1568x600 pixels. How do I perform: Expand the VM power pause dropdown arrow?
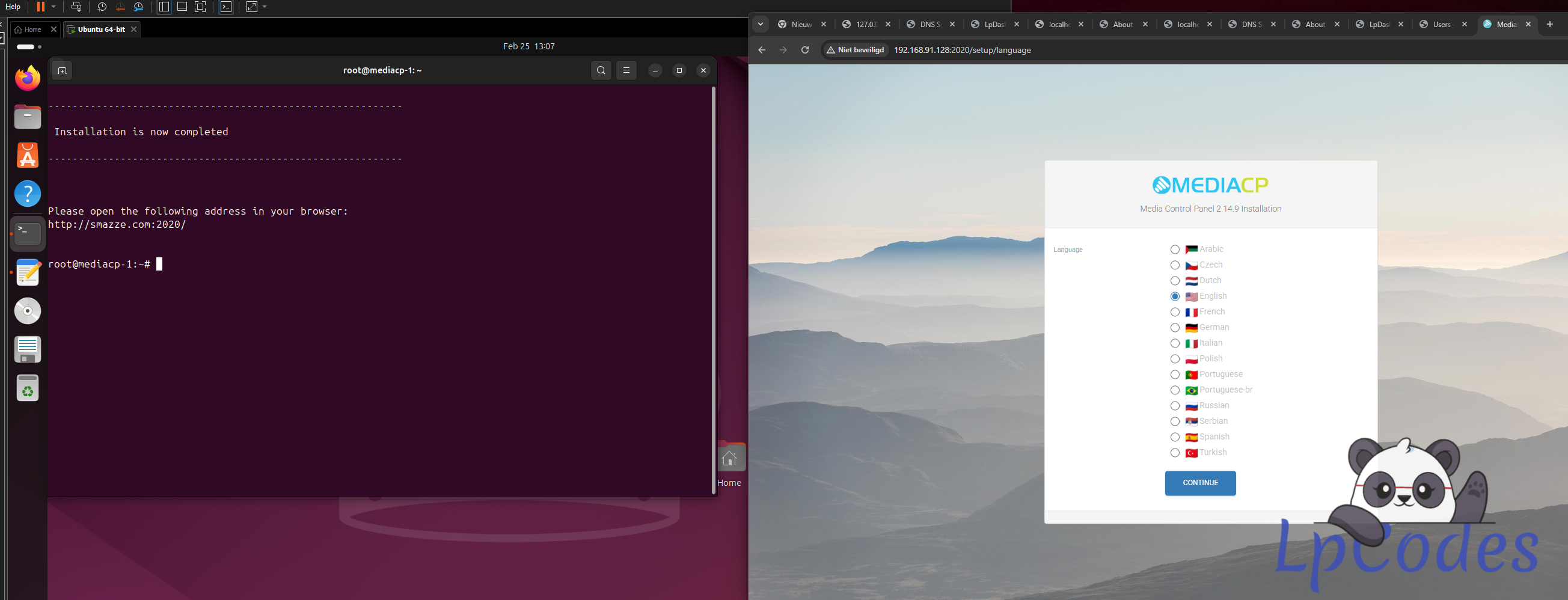54,7
